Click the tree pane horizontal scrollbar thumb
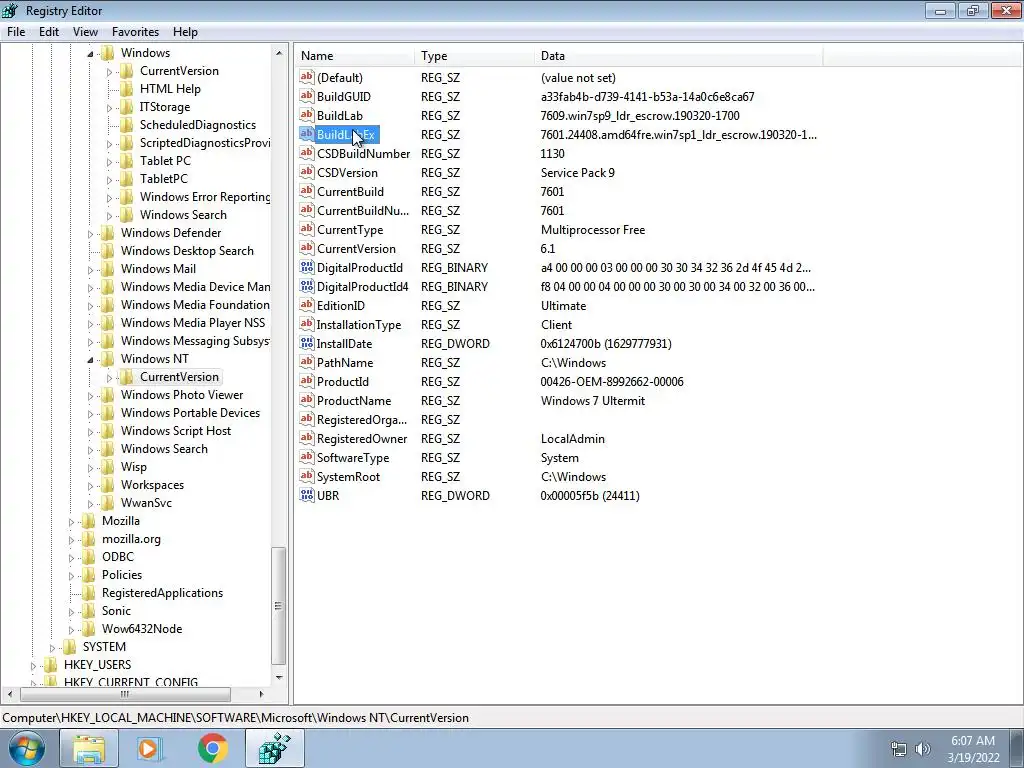Screen dimensions: 1024x768 tap(125, 694)
